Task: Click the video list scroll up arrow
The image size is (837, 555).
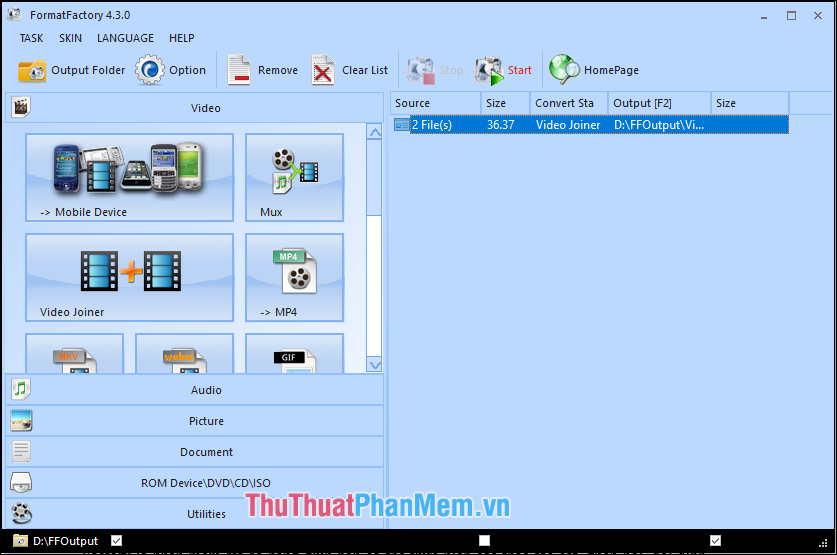Action: click(x=374, y=132)
